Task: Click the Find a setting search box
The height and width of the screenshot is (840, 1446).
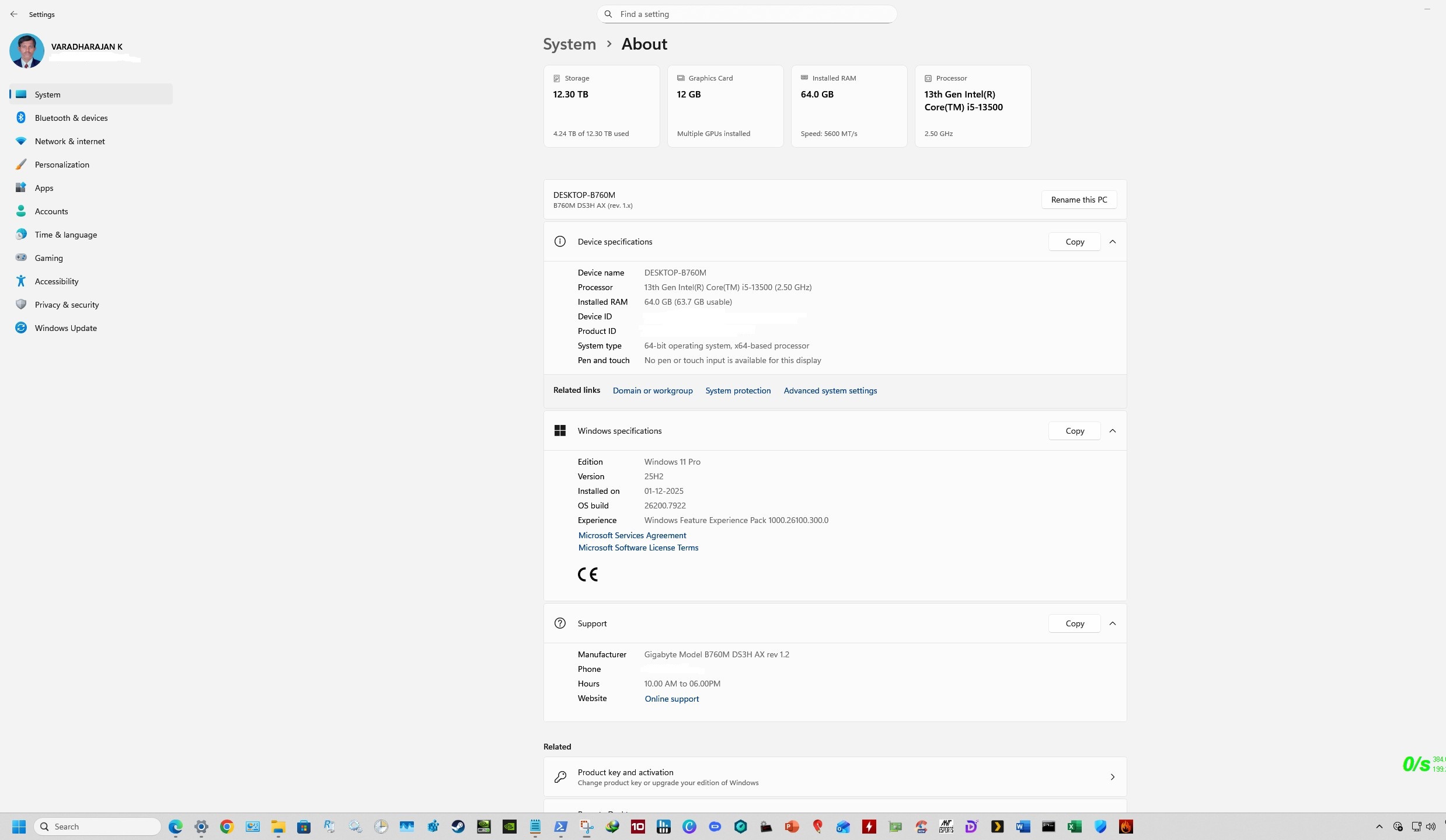Action: 747,14
